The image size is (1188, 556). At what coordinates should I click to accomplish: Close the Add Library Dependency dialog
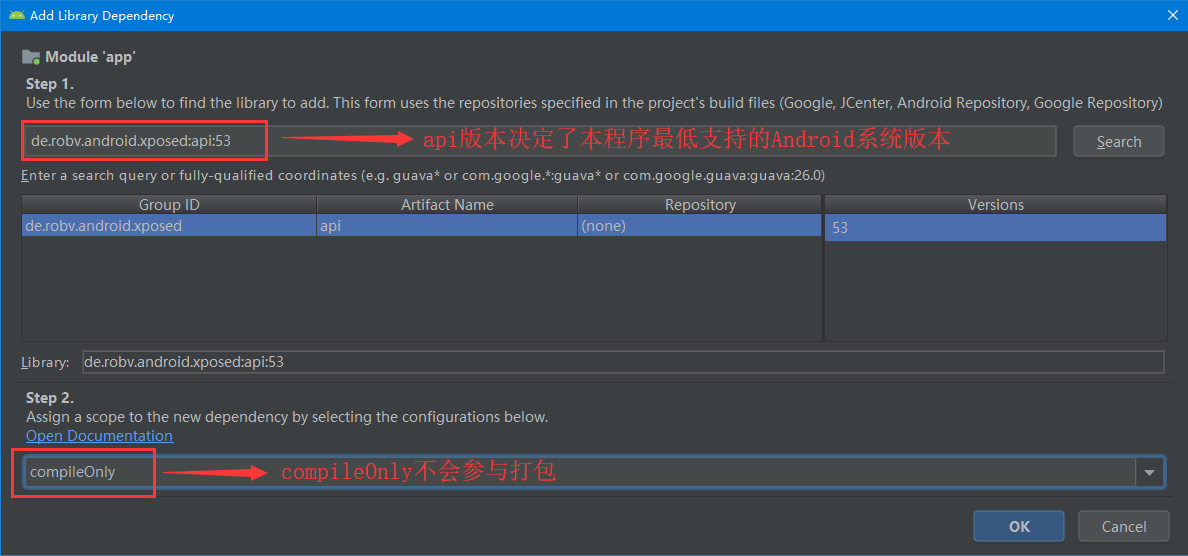(1172, 15)
